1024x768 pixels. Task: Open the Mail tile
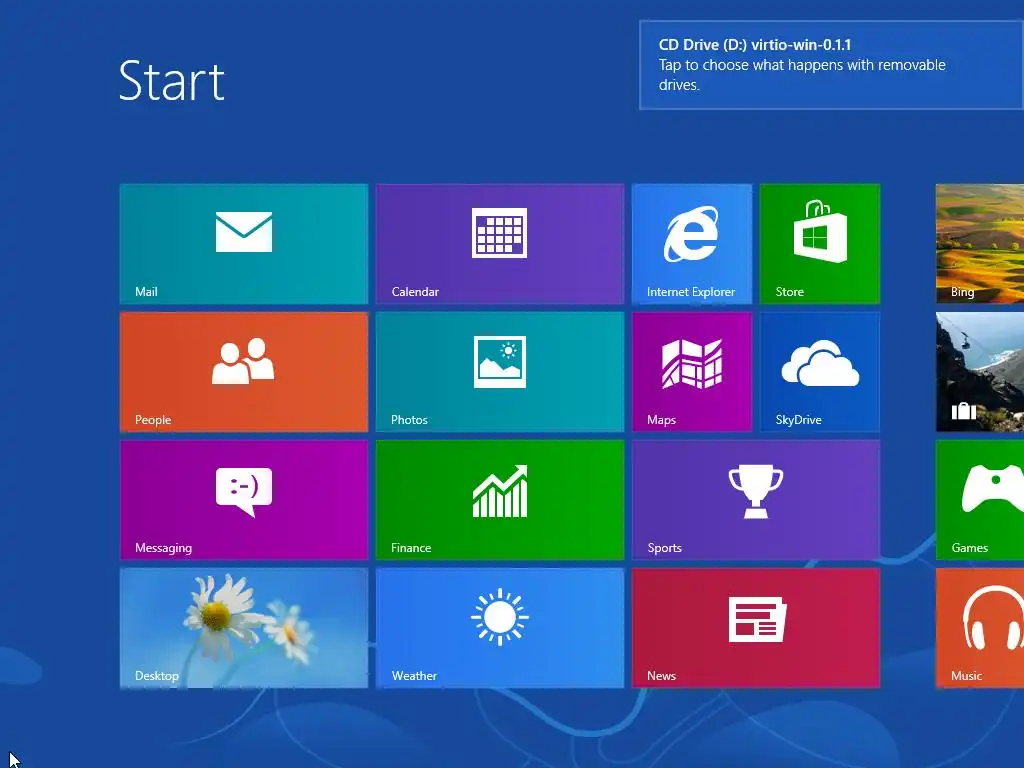coord(244,244)
